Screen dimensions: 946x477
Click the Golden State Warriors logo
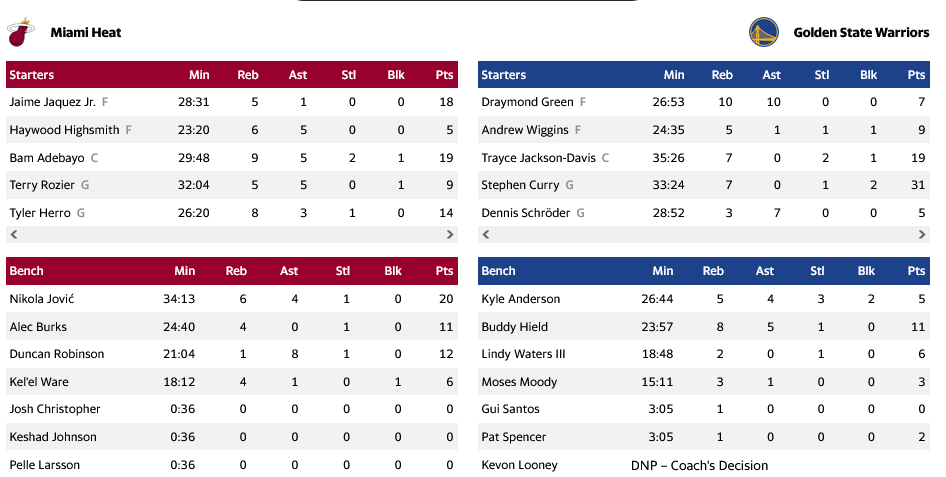pos(763,33)
